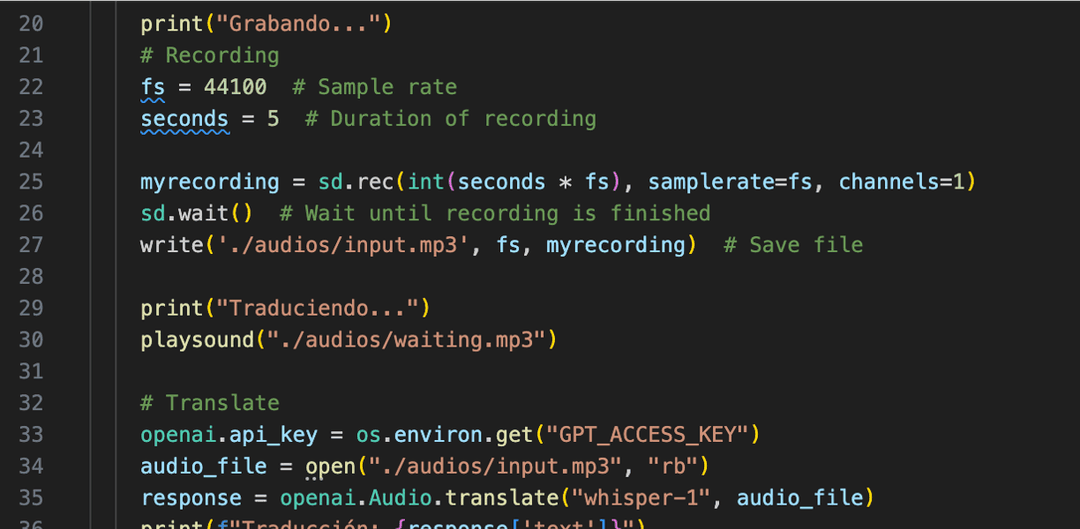Image resolution: width=1080 pixels, height=529 pixels.
Task: Click line number 20 in the gutter
Action: coord(31,23)
